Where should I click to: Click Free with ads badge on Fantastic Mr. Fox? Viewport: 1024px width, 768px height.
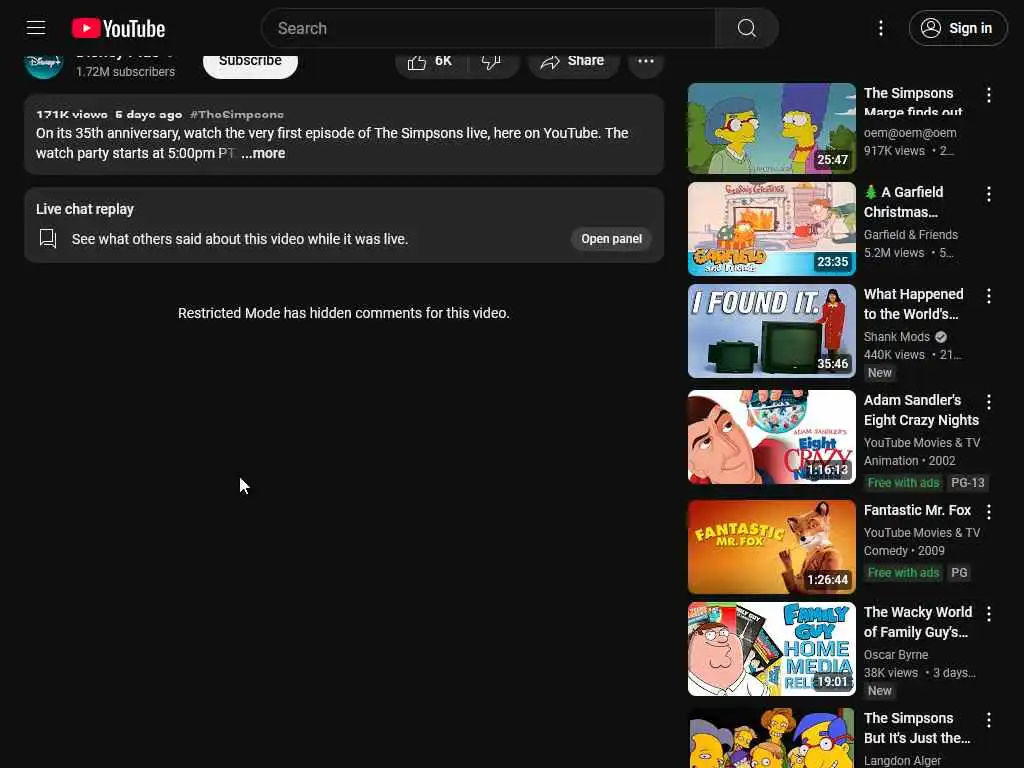(903, 573)
